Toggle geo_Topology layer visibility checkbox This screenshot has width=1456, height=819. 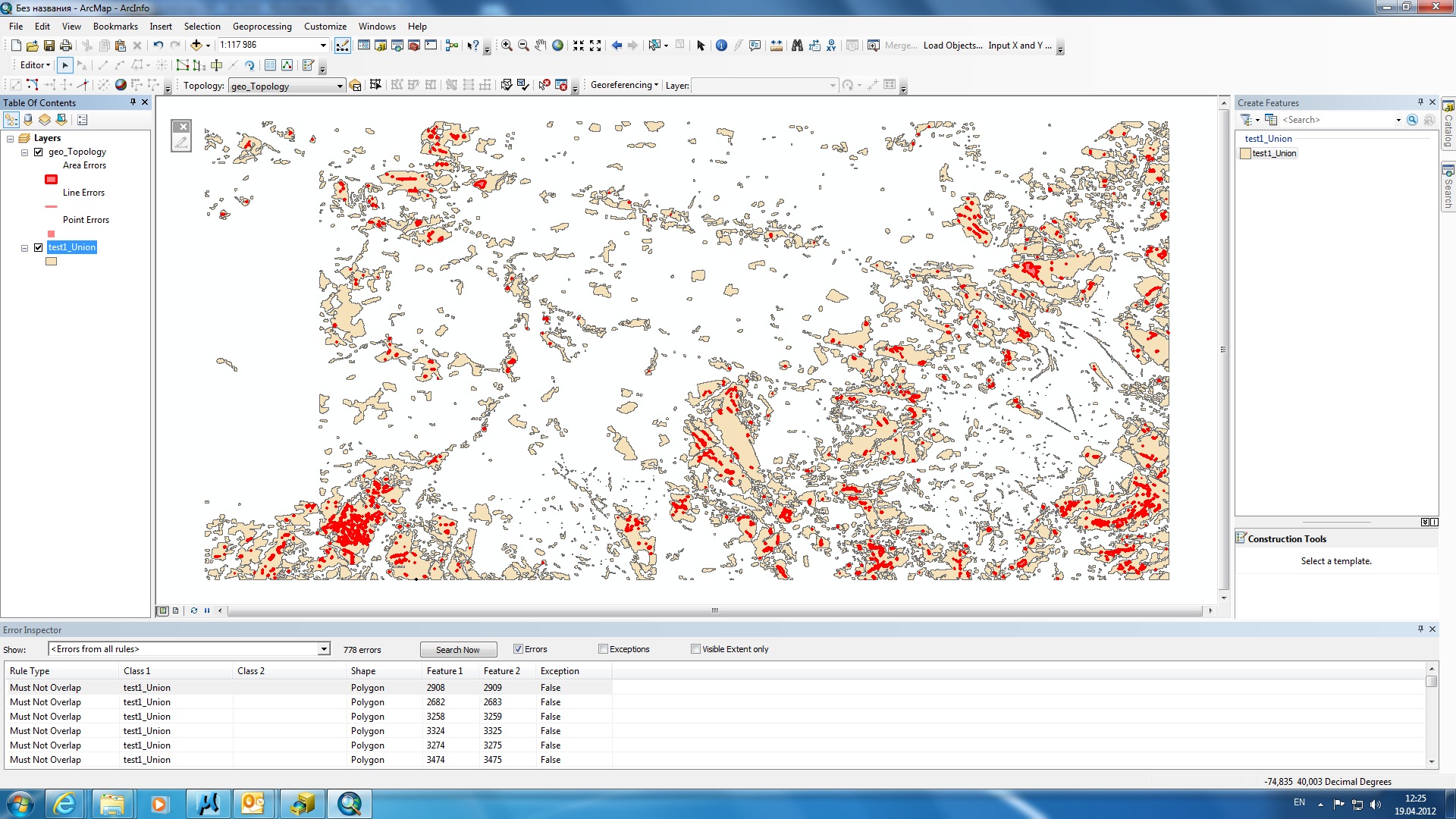(39, 152)
